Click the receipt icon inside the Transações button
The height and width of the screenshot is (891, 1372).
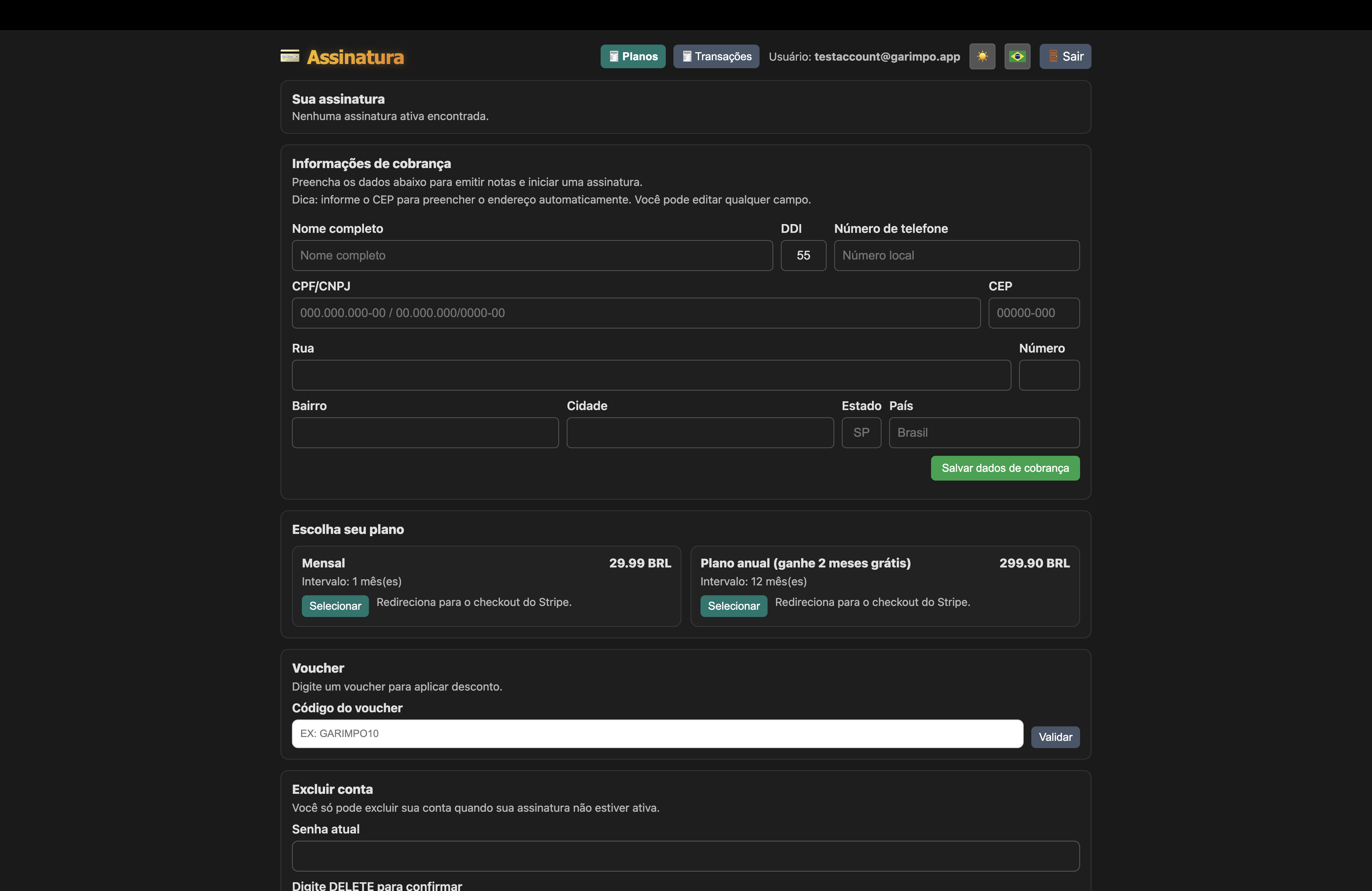(x=686, y=56)
